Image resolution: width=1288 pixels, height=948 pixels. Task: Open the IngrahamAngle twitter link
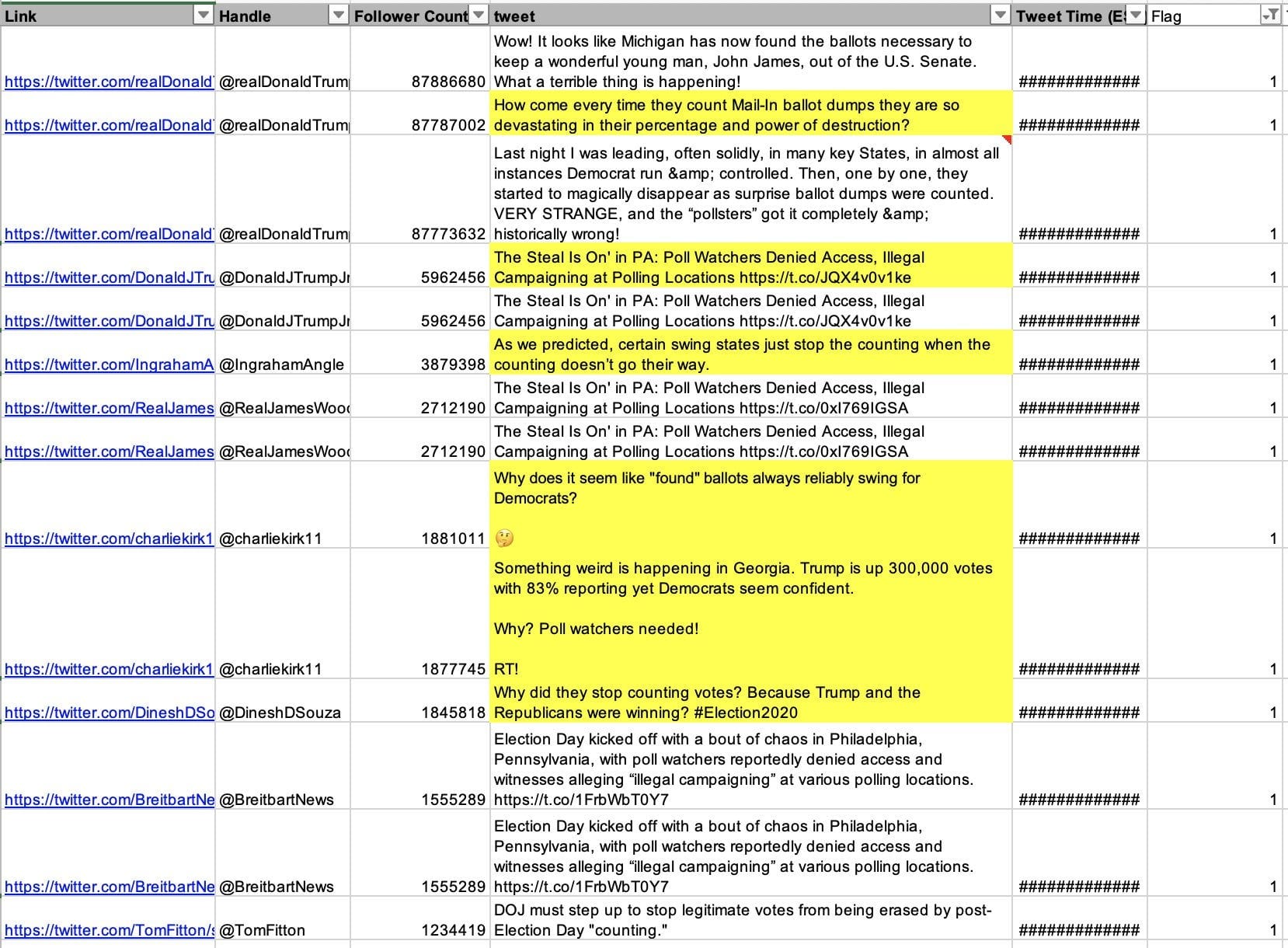tap(110, 364)
